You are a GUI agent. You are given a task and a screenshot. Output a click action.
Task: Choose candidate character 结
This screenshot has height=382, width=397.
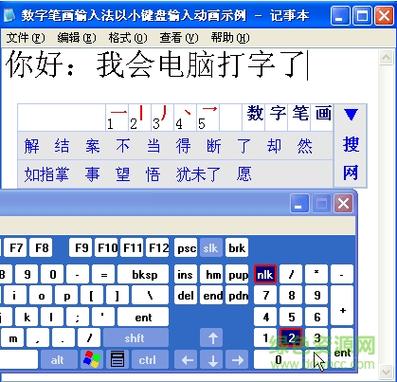[62, 146]
